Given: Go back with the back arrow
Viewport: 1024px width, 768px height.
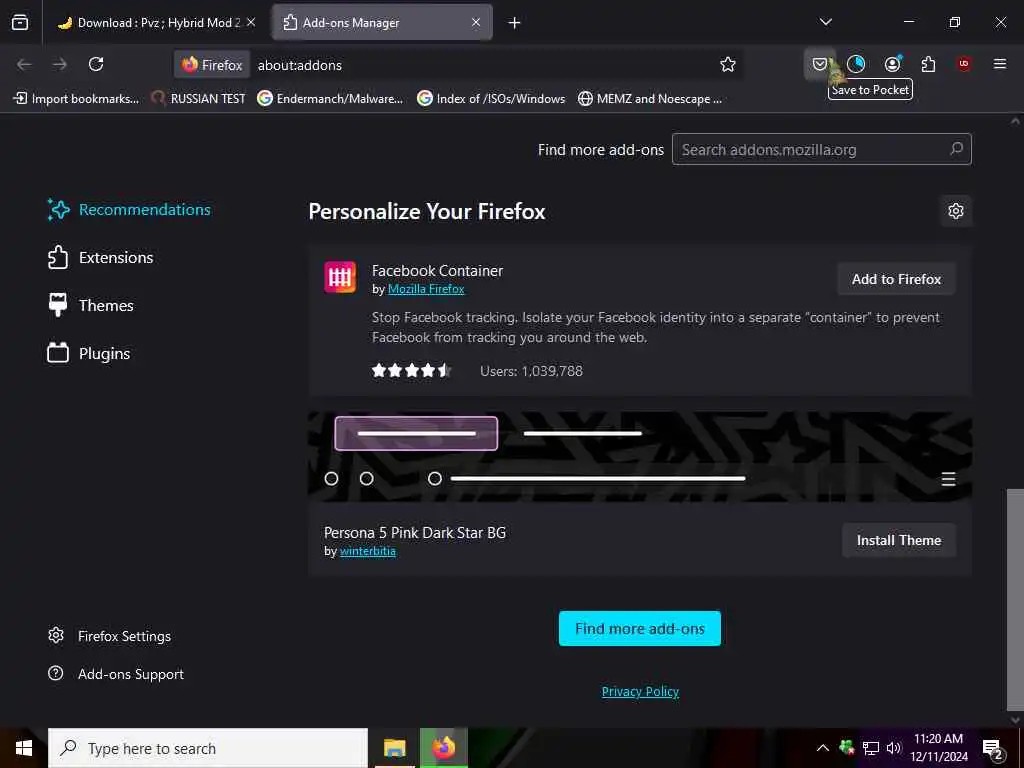Looking at the screenshot, I should tap(24, 64).
